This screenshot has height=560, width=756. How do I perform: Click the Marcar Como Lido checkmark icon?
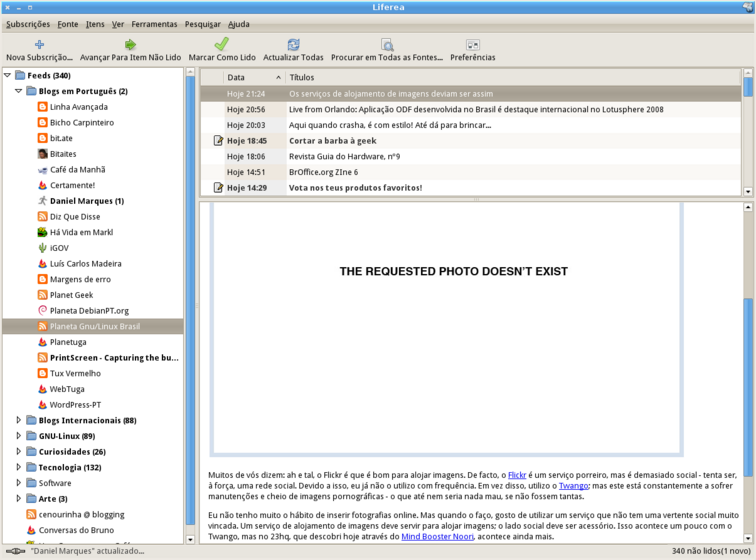click(x=222, y=44)
